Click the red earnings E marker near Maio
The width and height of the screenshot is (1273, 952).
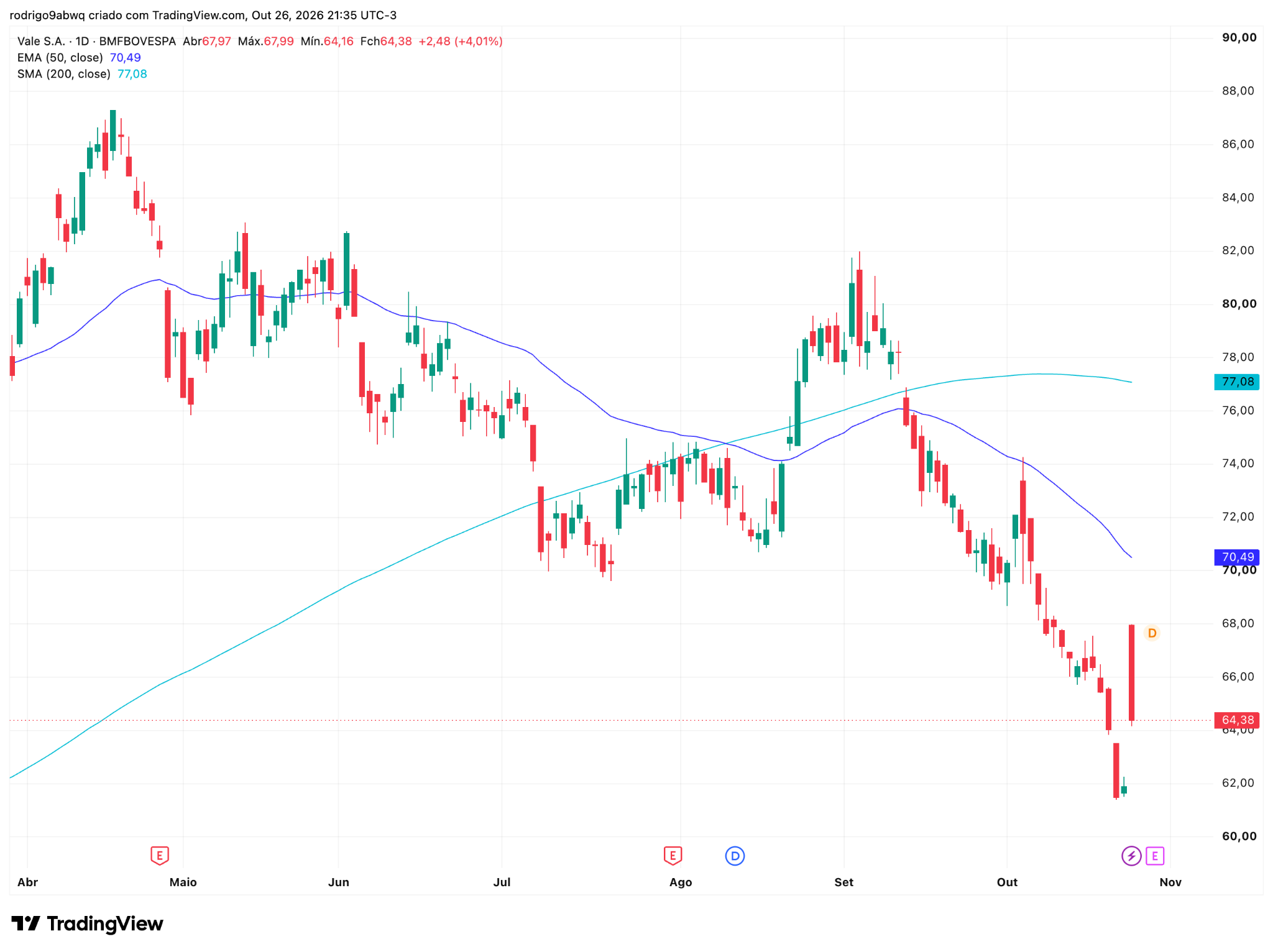click(160, 856)
